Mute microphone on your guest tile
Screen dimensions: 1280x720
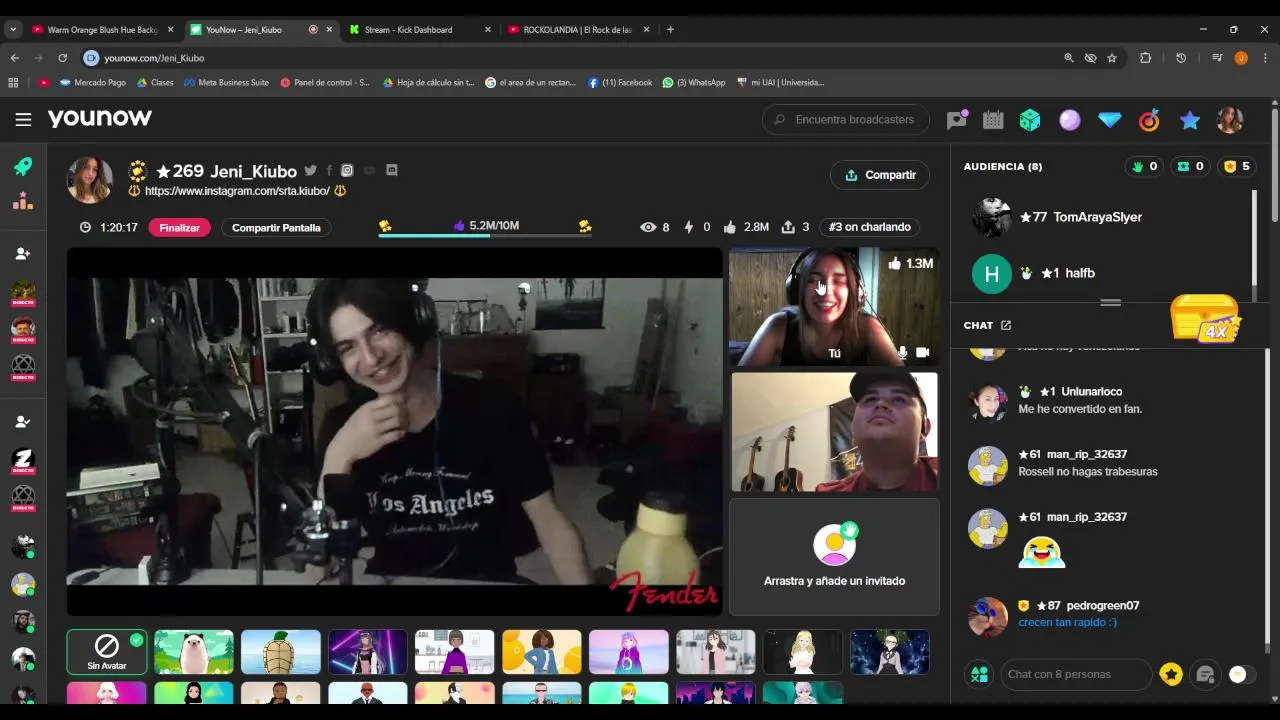[x=902, y=353]
